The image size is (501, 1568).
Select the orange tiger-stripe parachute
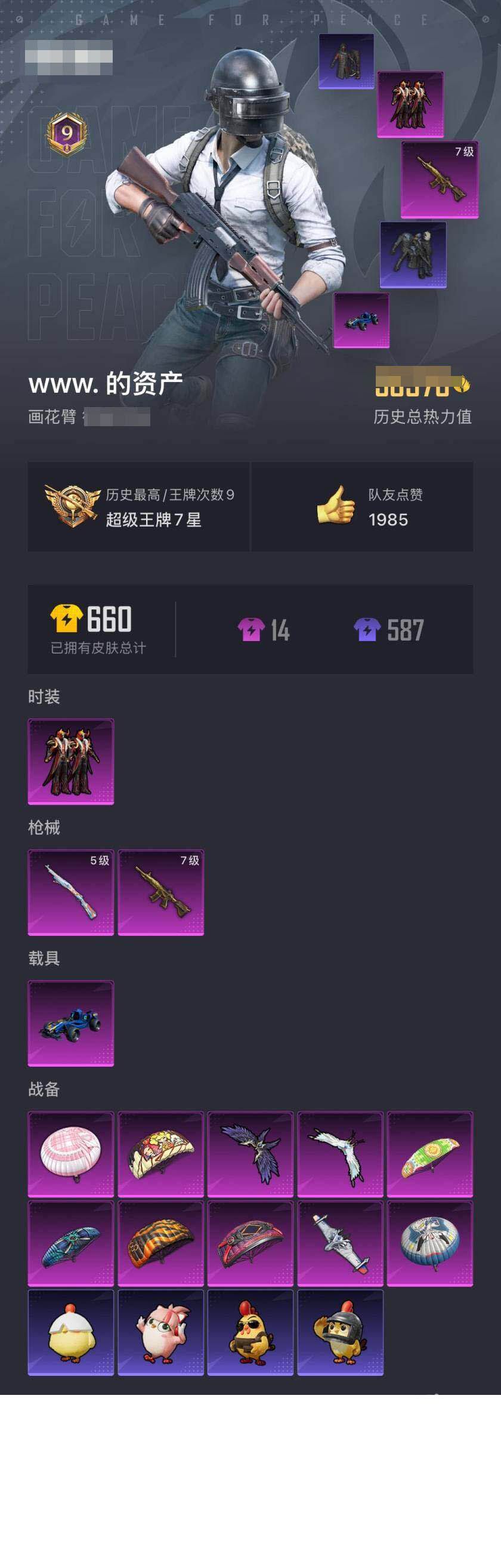[160, 1243]
